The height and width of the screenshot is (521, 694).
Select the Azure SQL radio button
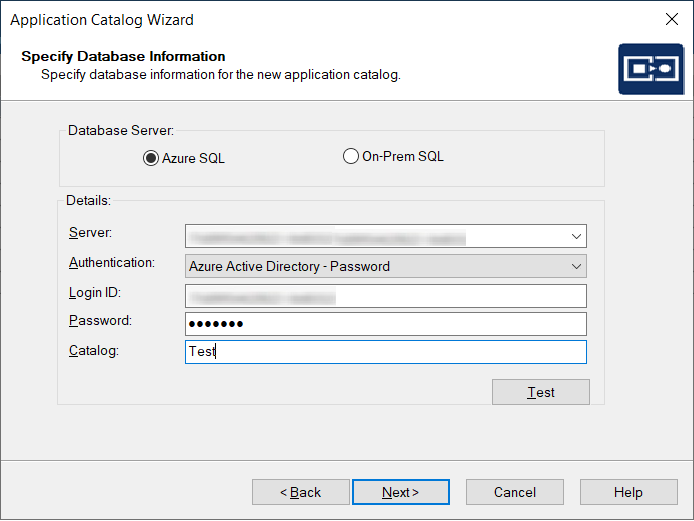click(151, 158)
